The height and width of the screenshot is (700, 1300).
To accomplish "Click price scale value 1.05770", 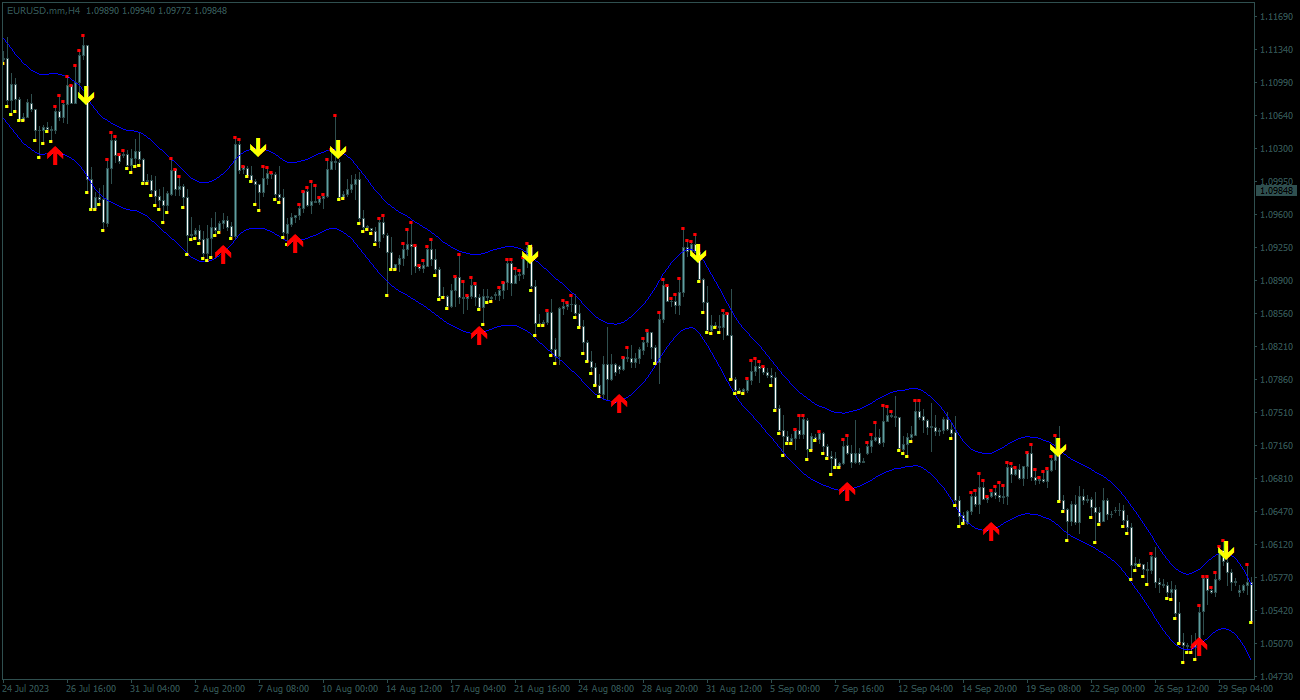I will click(1276, 578).
